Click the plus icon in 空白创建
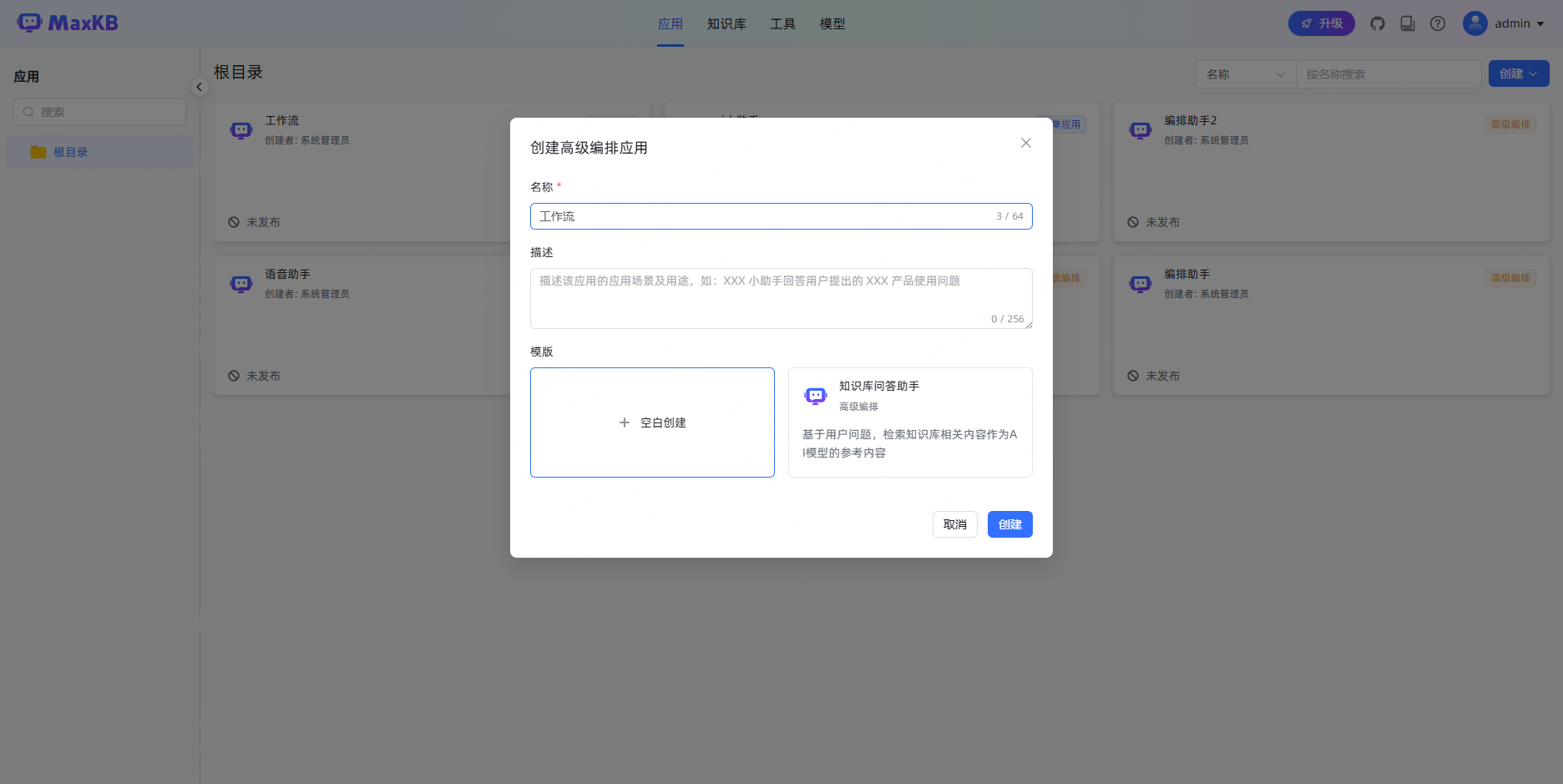The image size is (1563, 784). pyautogui.click(x=625, y=422)
